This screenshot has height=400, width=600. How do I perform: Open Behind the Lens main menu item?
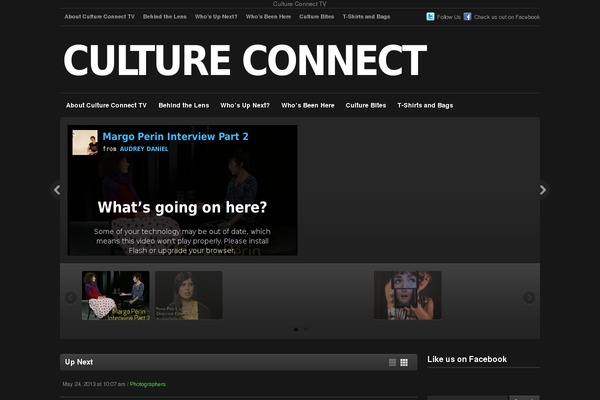click(x=184, y=105)
